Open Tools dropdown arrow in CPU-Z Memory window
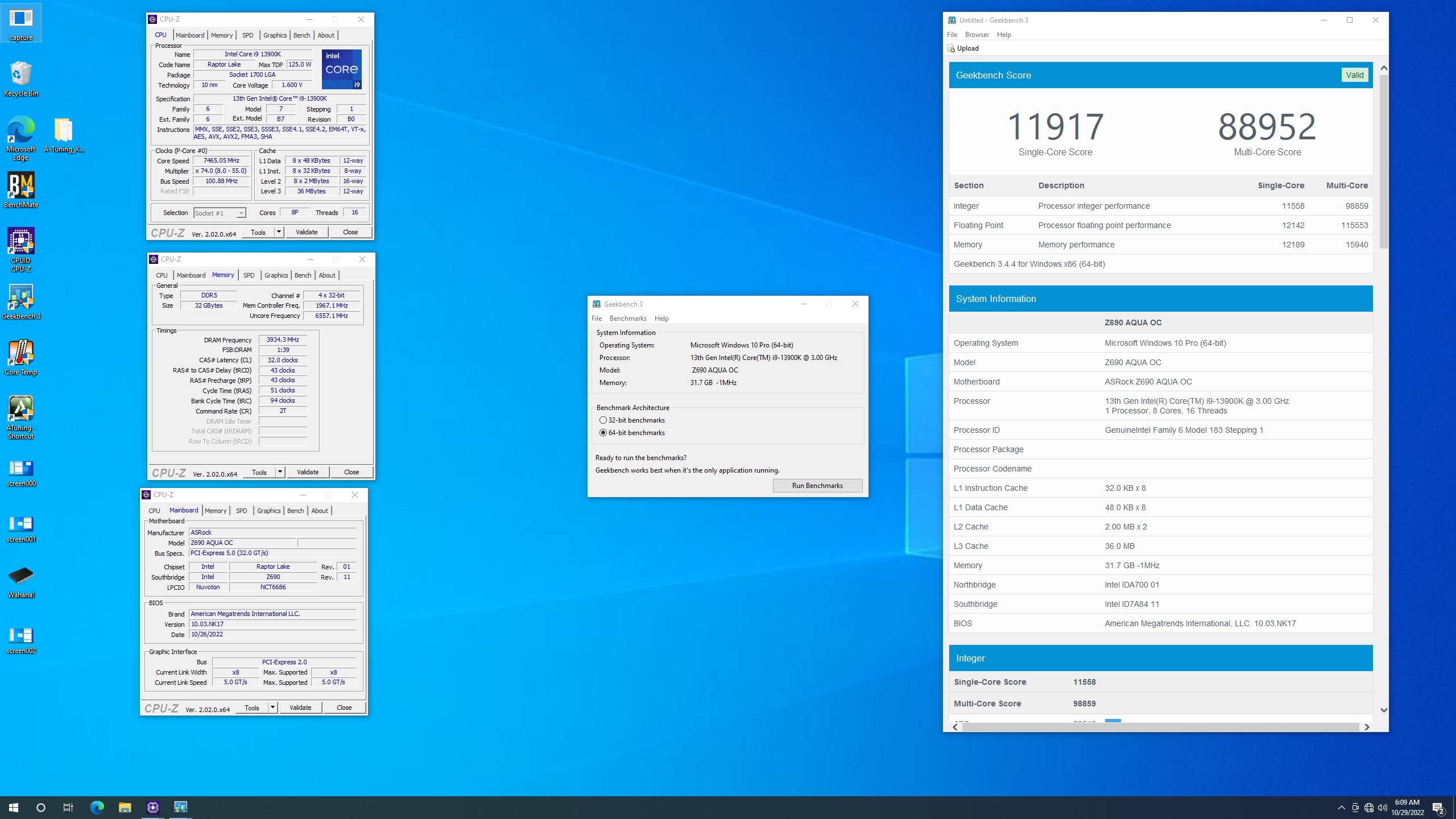The height and width of the screenshot is (819, 1456). coord(280,472)
